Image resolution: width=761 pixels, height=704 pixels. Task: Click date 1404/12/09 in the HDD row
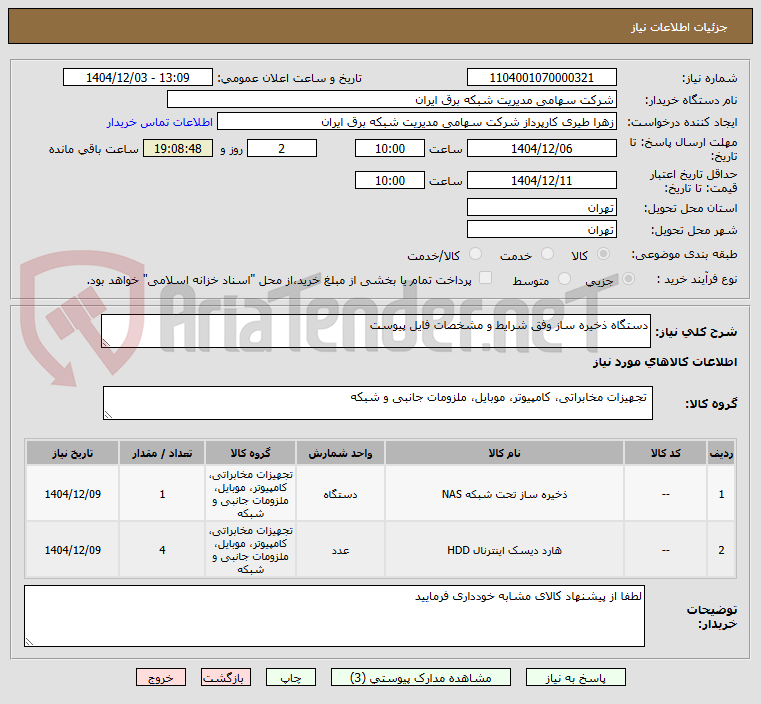coord(73,550)
